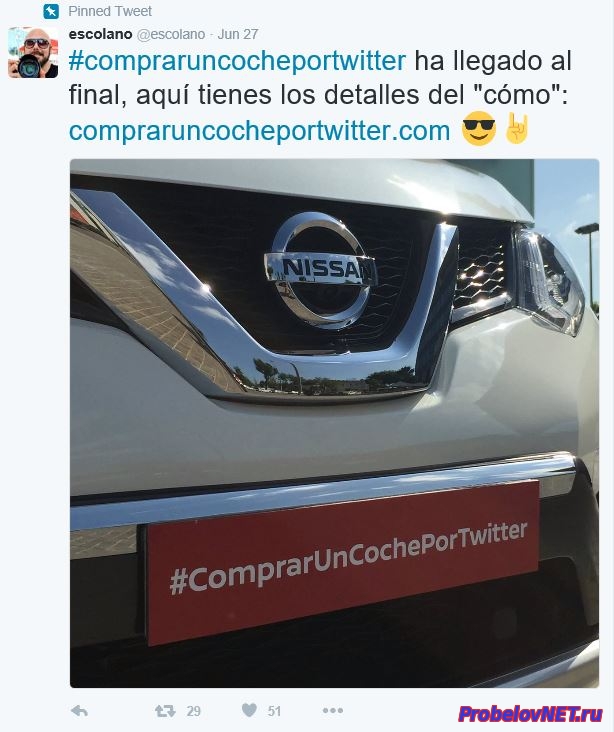
Task: Visit the compraruncocheportwitter.com link
Action: [x=259, y=131]
